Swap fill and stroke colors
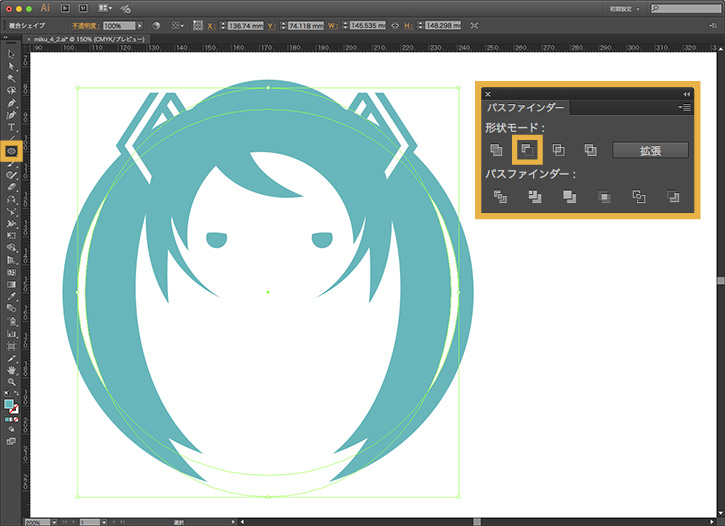 click(17, 394)
